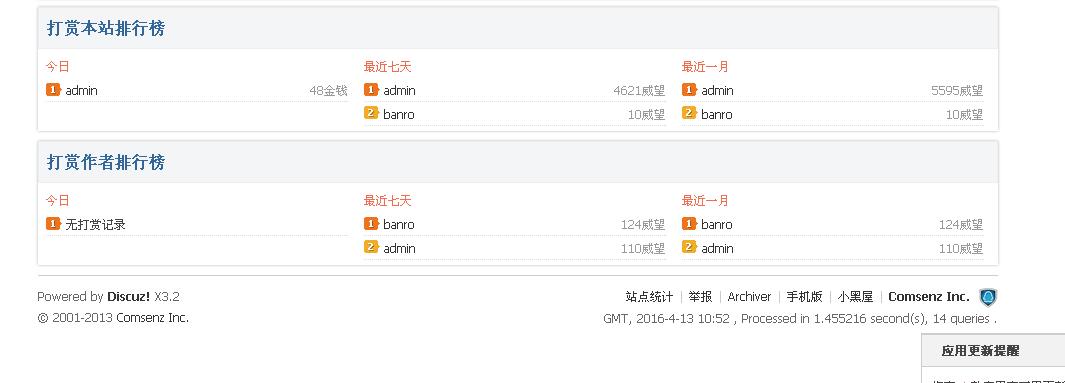Switch to 手机版 mobile version

[x=804, y=297]
